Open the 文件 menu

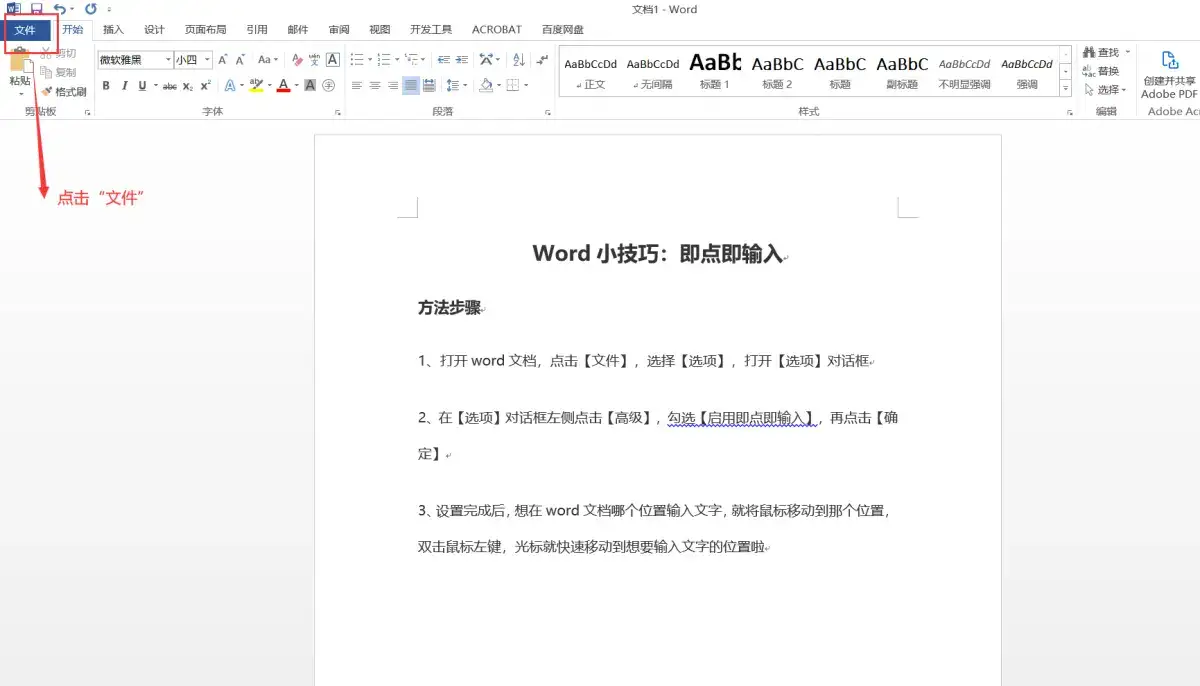click(28, 29)
